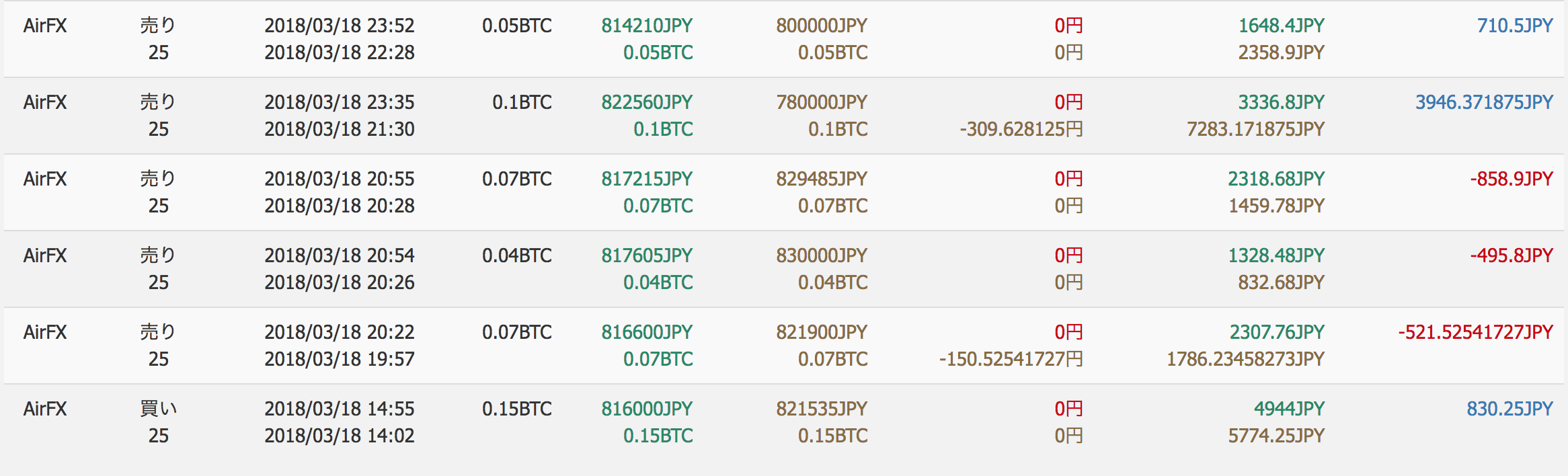Select the trade closed at 2018/03/18 20:54
The image size is (1568, 476).
point(784,269)
